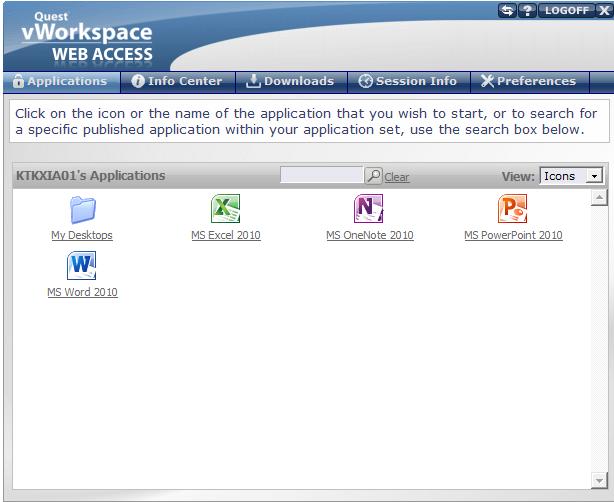Click the magnifying glass search icon
614x502 pixels.
point(374,176)
